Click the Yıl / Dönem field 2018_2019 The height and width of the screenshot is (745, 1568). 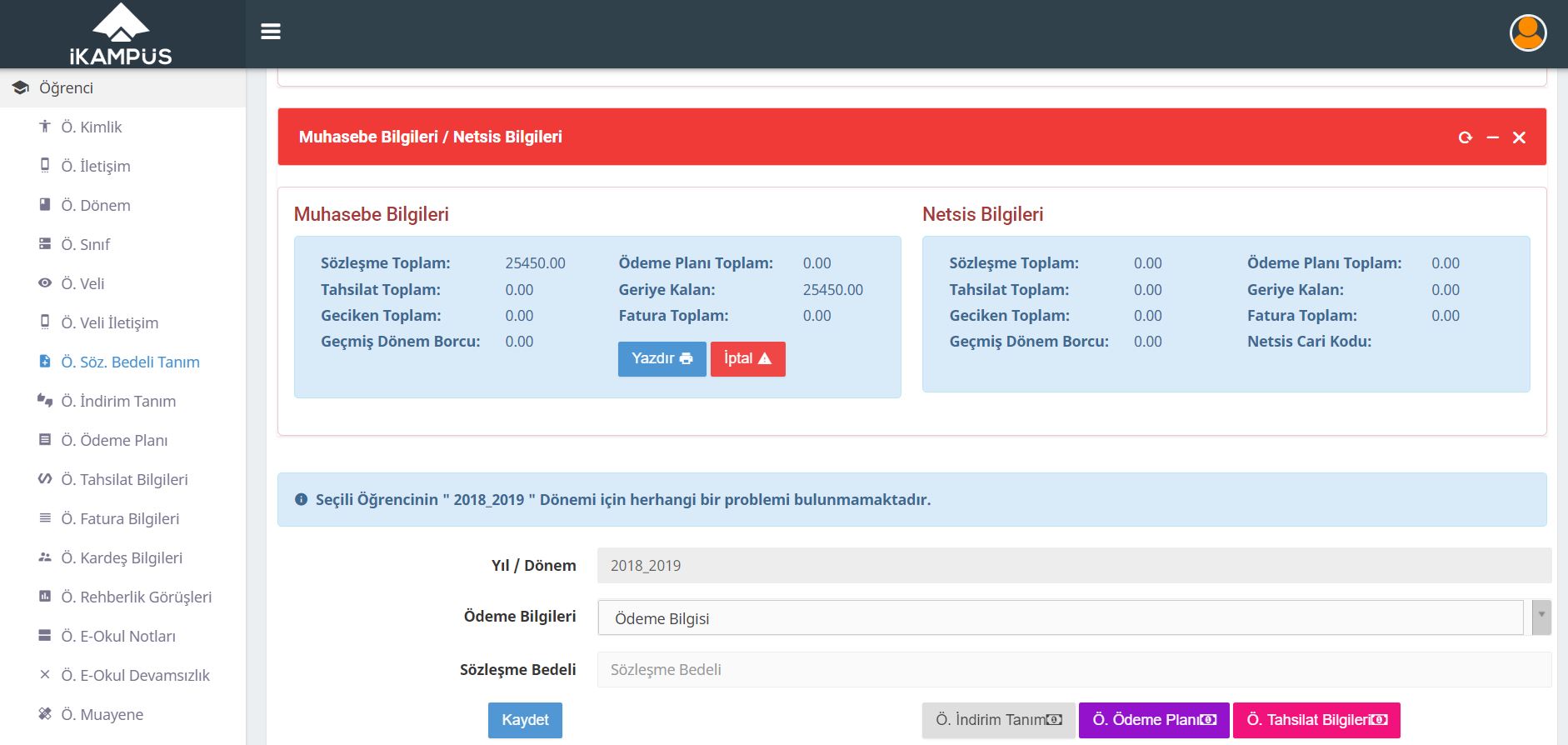pos(1074,565)
